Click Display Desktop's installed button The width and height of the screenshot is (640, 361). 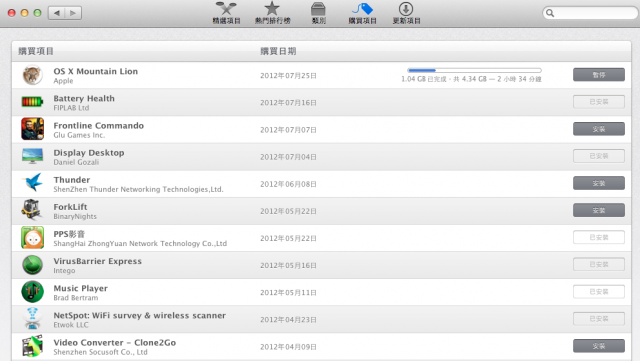pos(598,156)
